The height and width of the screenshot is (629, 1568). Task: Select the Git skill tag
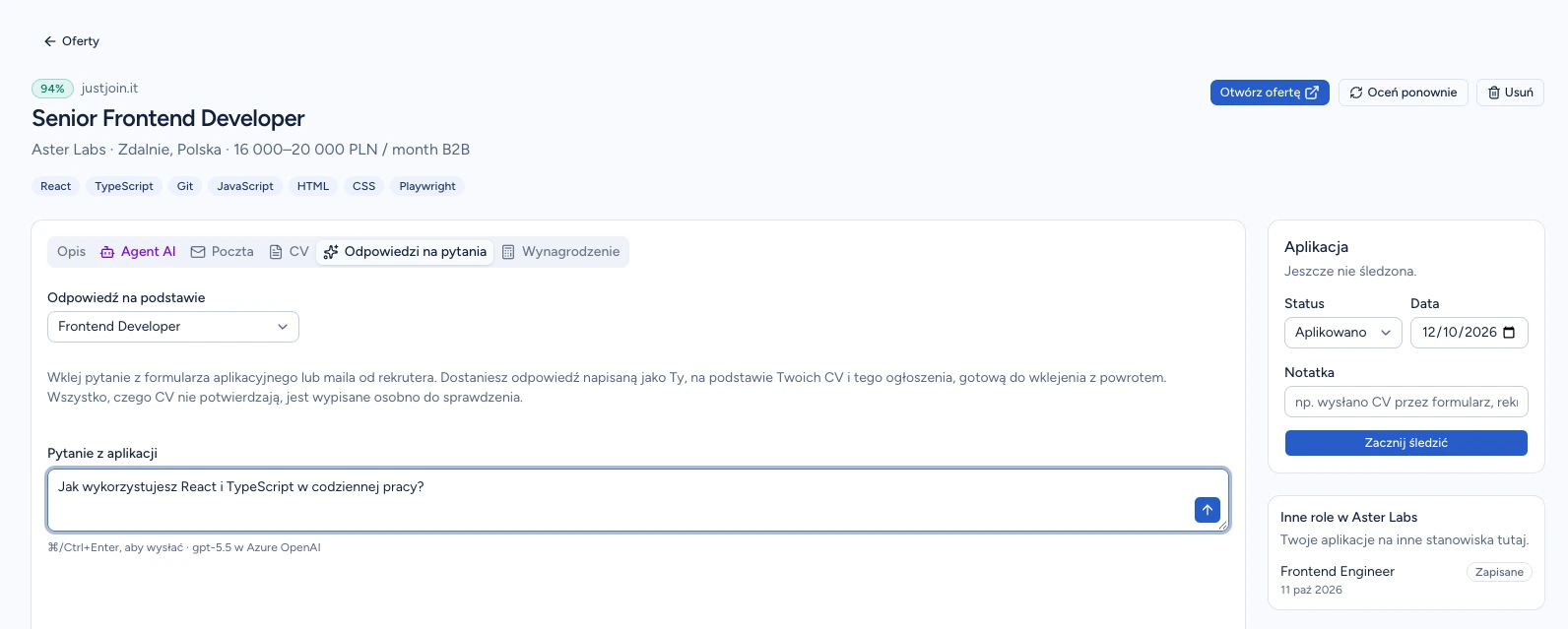click(x=185, y=186)
